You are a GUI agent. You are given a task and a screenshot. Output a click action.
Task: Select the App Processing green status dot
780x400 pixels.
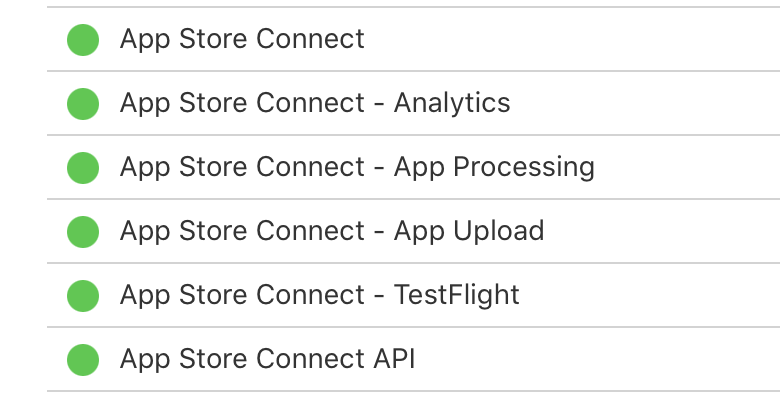pyautogui.click(x=83, y=168)
